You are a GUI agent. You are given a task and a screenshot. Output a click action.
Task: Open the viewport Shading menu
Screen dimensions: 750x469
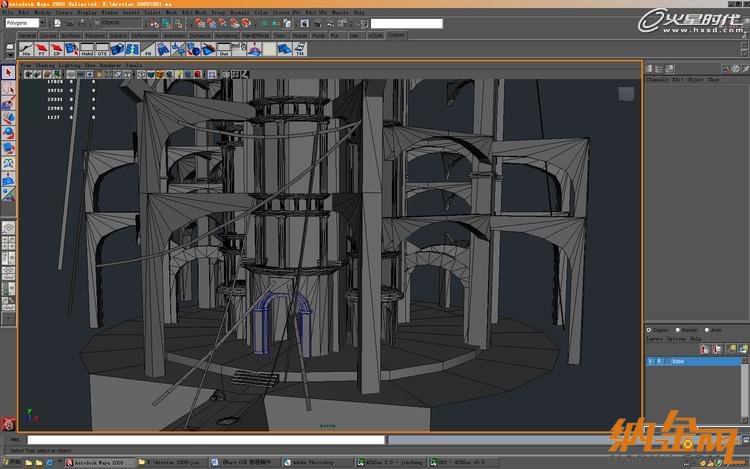click(x=42, y=64)
